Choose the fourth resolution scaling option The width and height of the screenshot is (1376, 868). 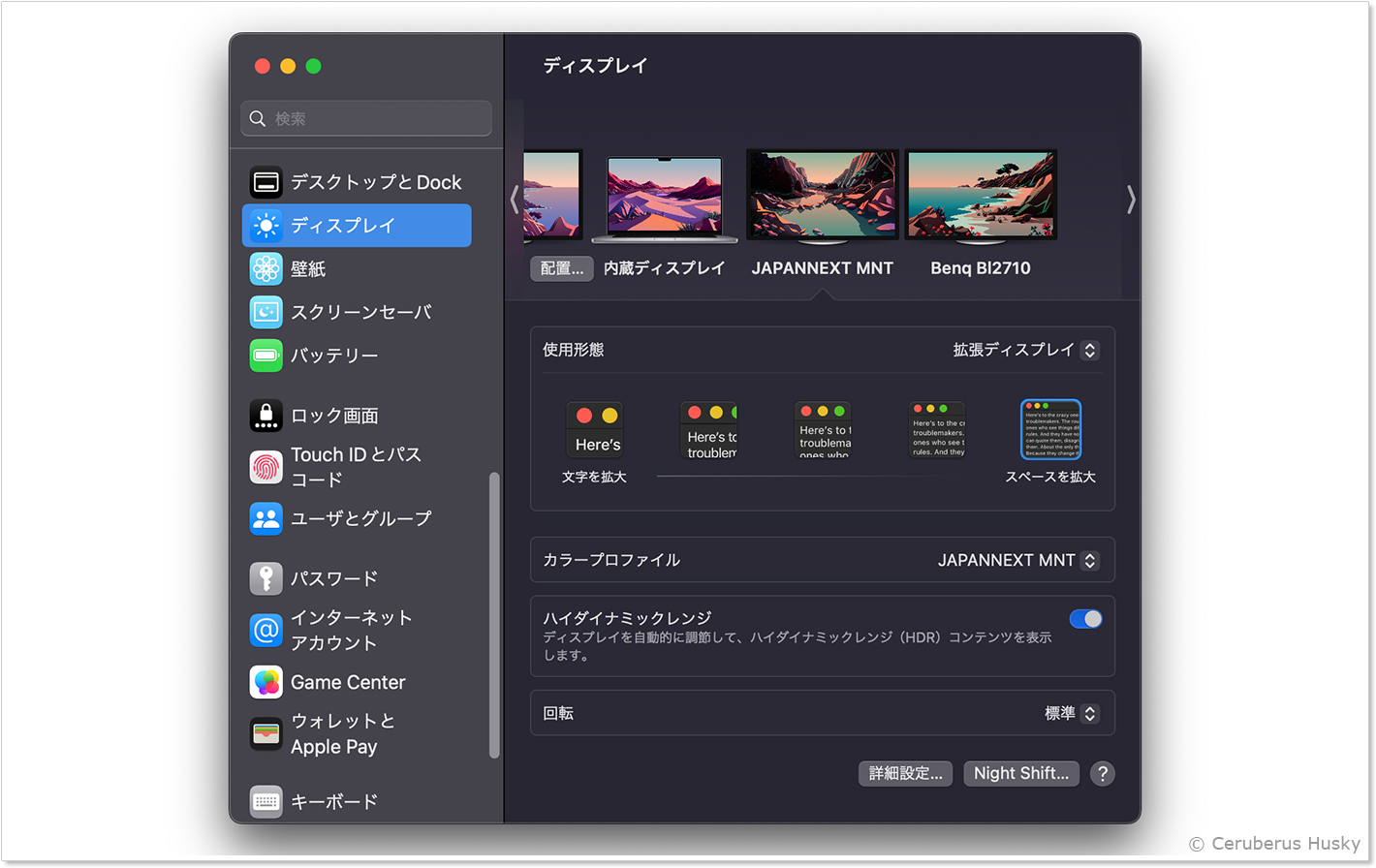coord(937,429)
